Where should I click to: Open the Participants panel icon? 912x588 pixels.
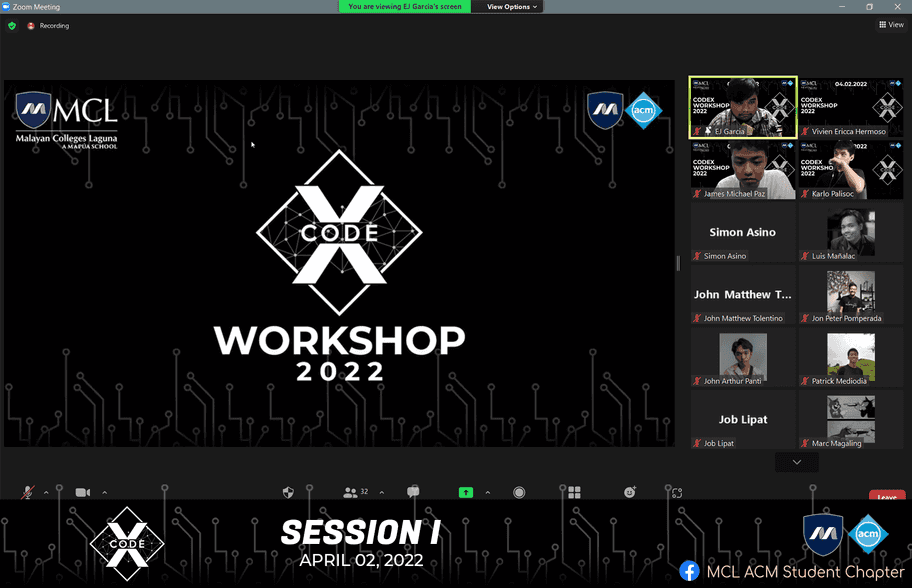(x=351, y=492)
